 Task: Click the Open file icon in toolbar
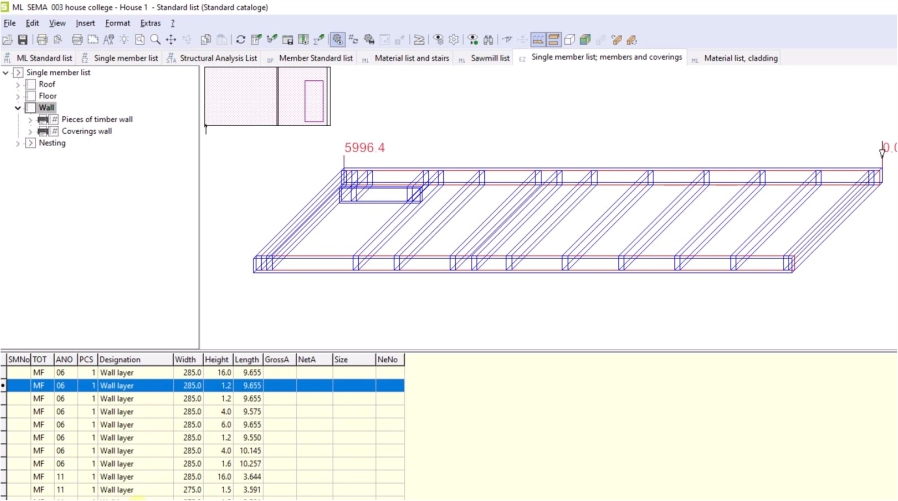tap(8, 40)
